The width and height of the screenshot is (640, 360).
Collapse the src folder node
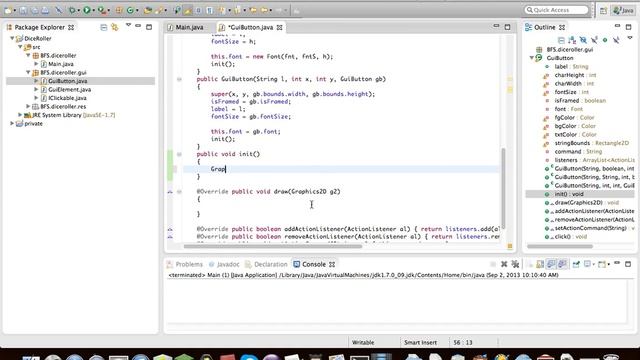click(x=20, y=47)
